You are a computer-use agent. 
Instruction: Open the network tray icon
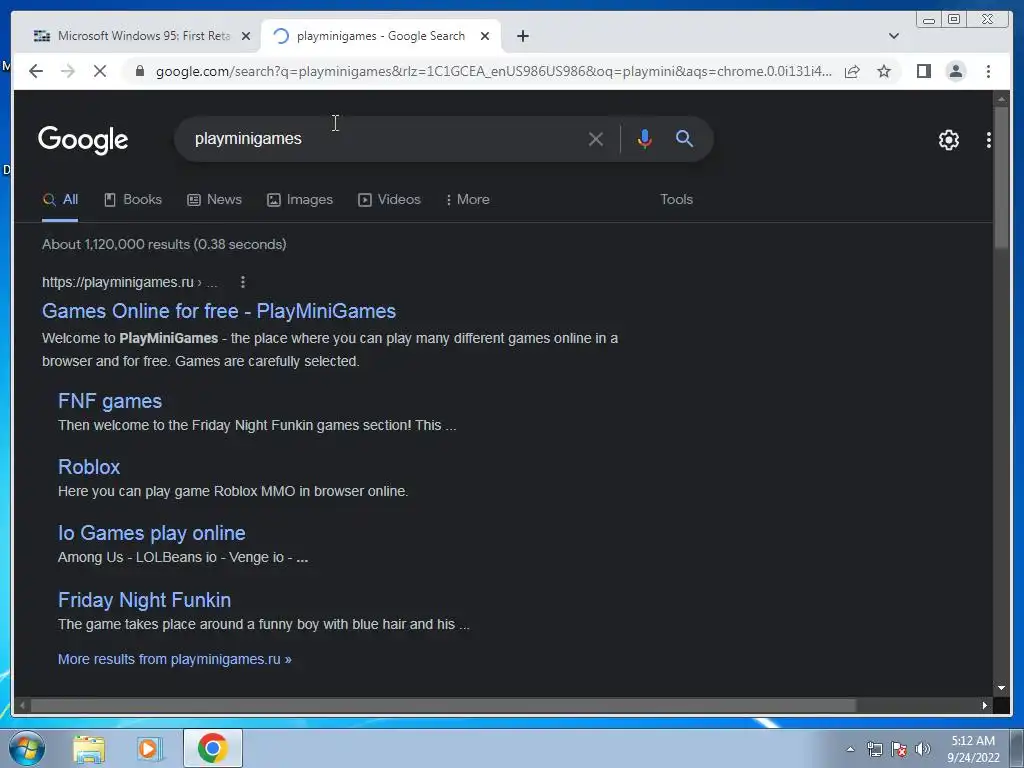pos(874,749)
